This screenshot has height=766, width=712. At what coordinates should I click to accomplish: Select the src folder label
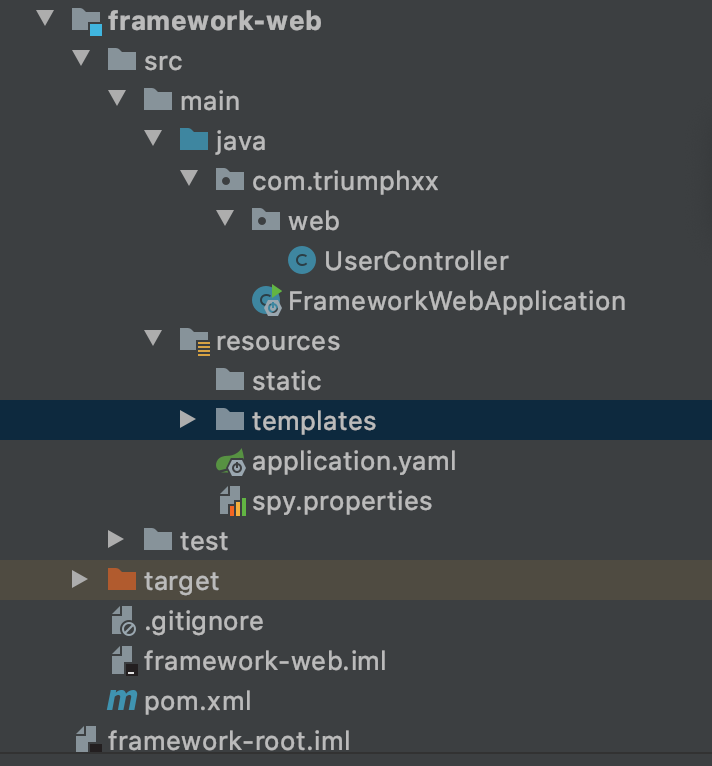(x=163, y=61)
